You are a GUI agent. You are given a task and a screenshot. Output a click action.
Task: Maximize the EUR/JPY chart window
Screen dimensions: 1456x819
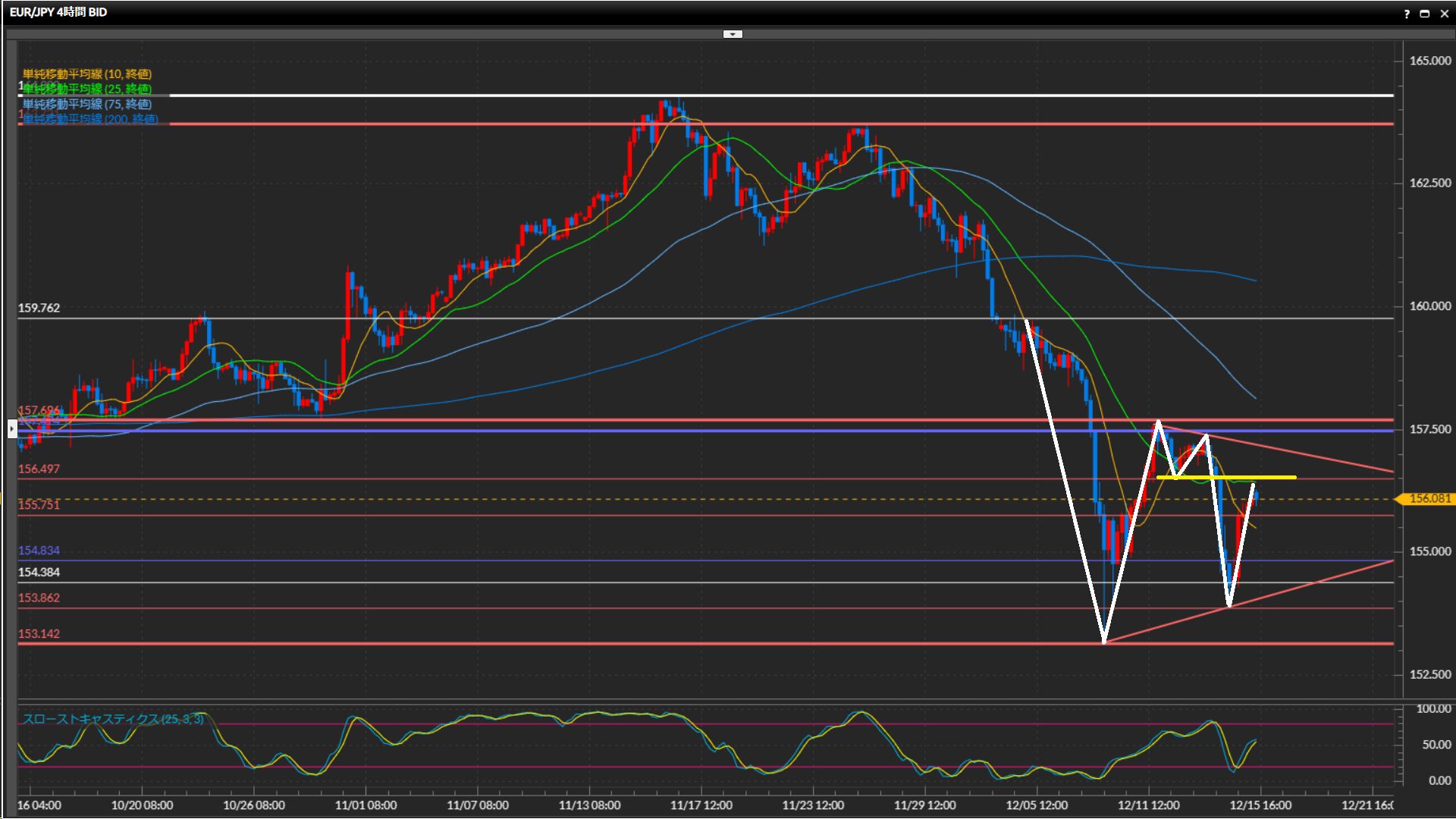click(x=1425, y=14)
